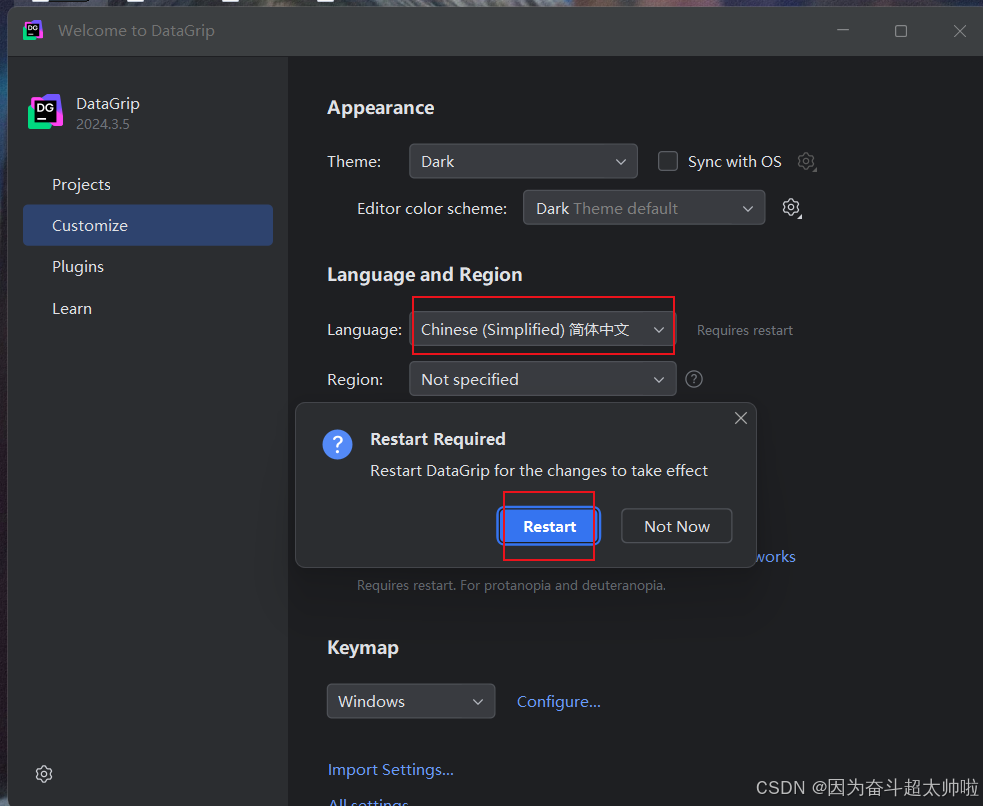Minimize the Welcome to DataGrip window

pyautogui.click(x=843, y=30)
